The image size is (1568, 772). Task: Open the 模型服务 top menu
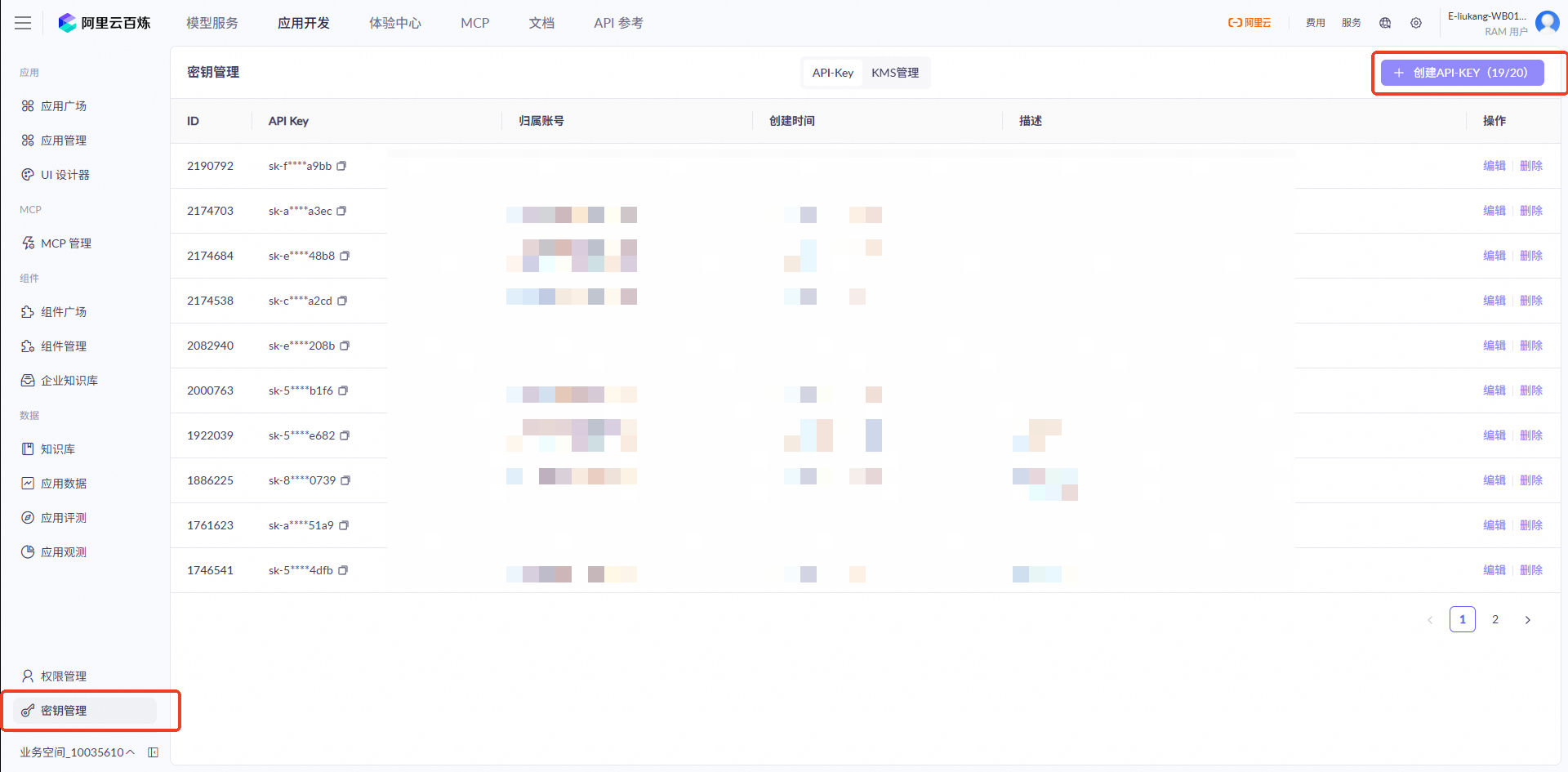click(212, 23)
